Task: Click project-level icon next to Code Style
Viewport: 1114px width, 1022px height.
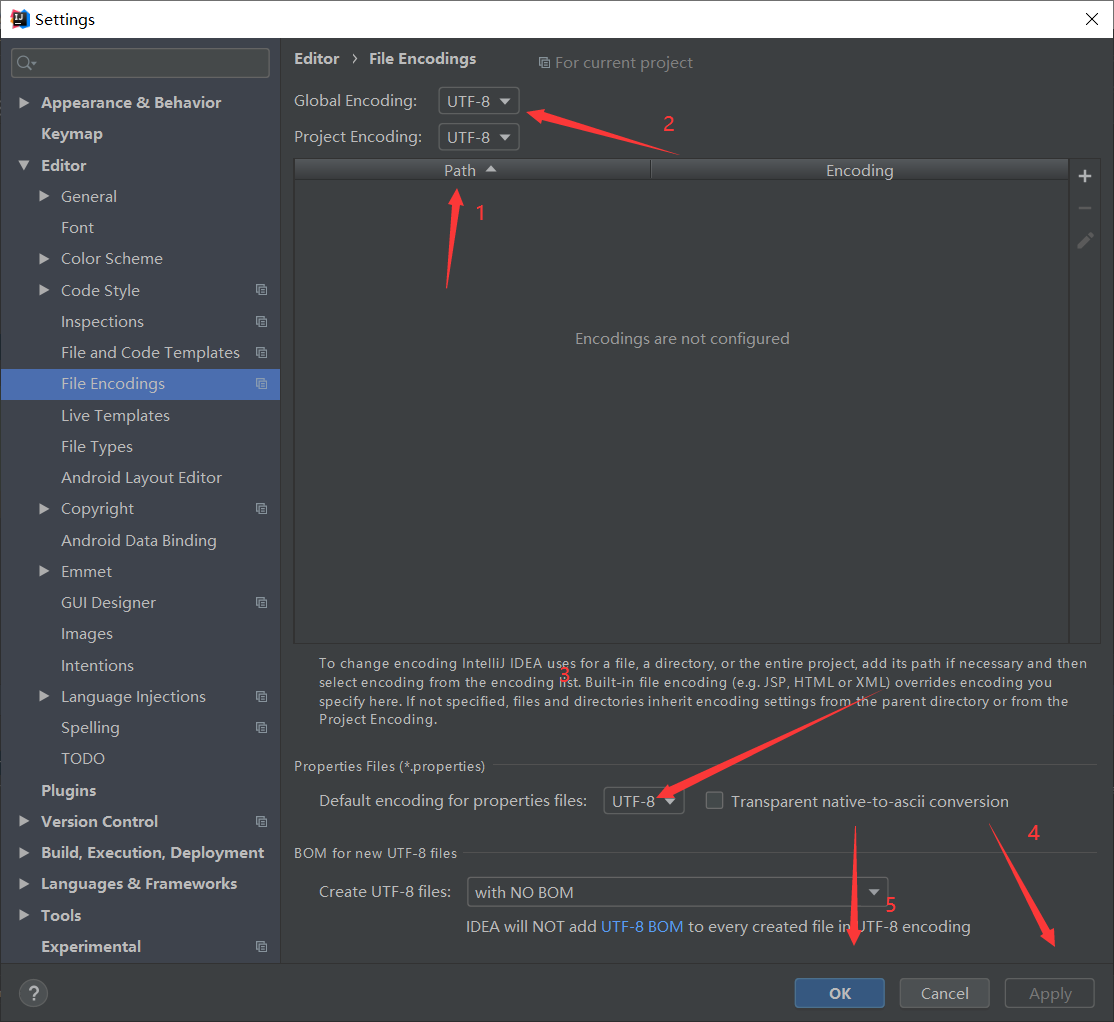Action: click(261, 290)
